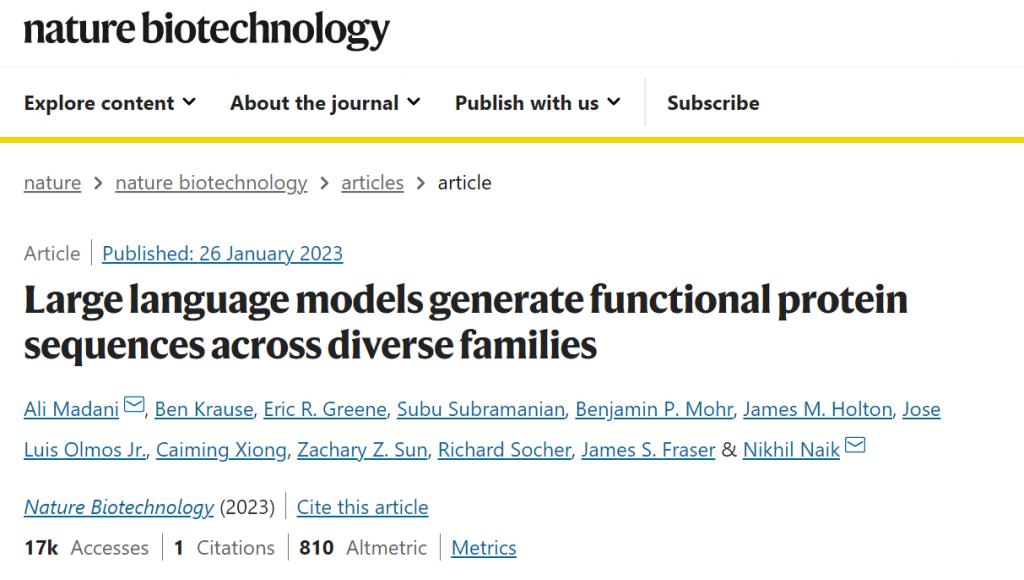This screenshot has height=580, width=1024.
Task: Click author Richard Socher's name
Action: [505, 450]
